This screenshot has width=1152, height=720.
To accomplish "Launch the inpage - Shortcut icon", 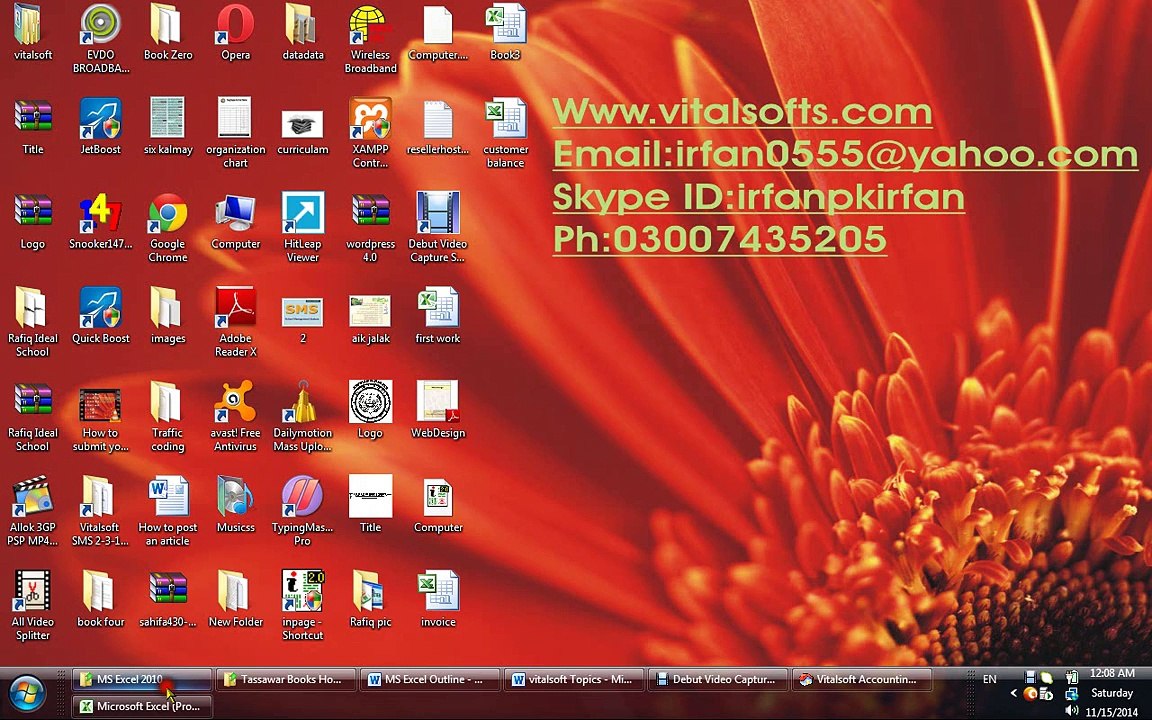I will [x=303, y=606].
